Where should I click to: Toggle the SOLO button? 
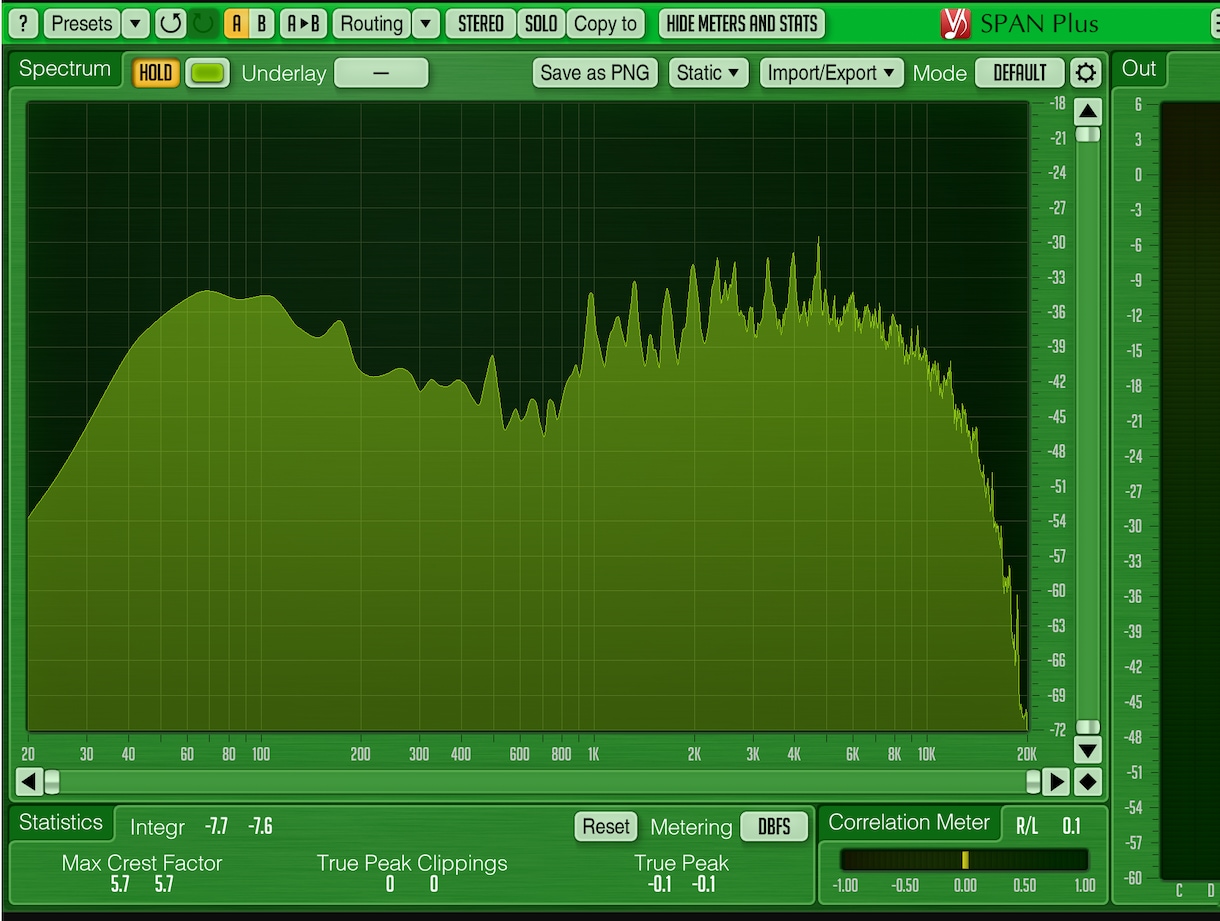[541, 23]
